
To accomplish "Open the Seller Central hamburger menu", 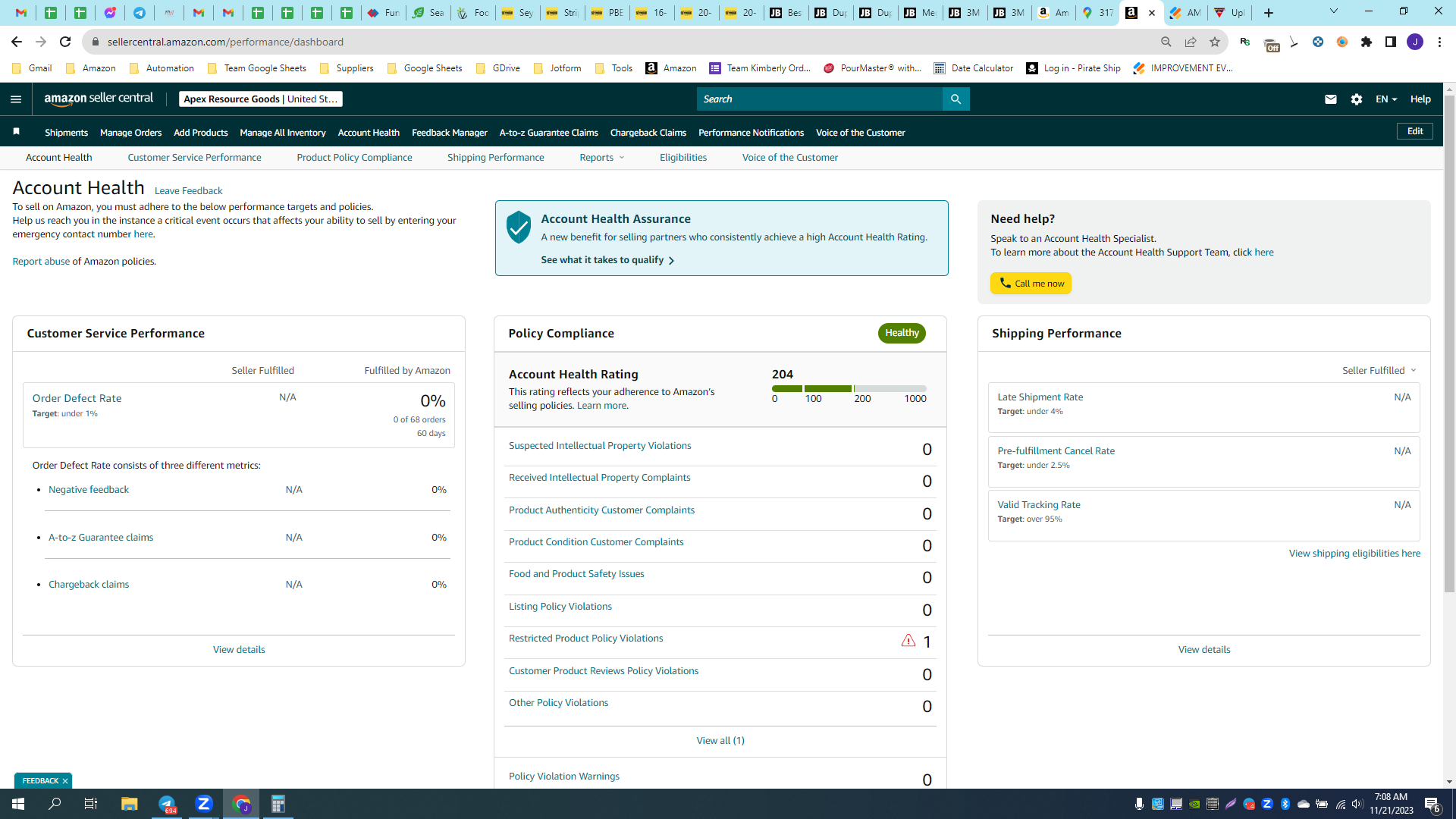I will (16, 99).
